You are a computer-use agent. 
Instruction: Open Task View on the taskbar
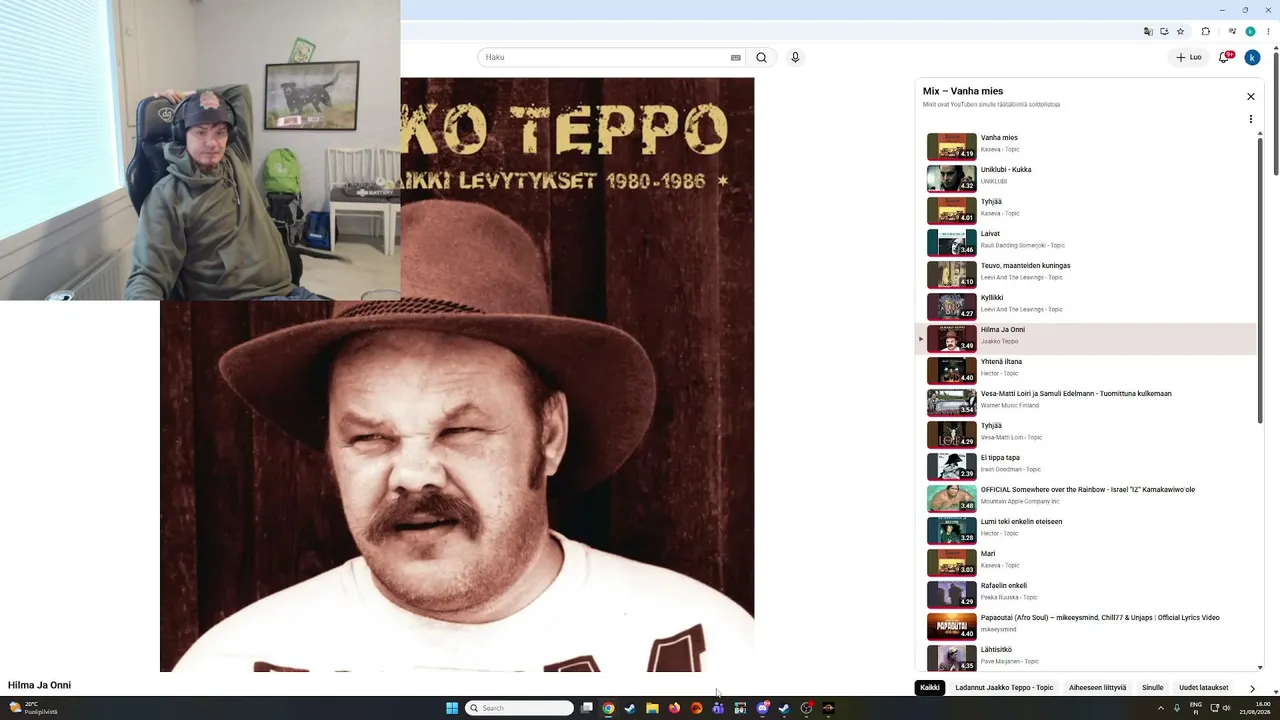[587, 708]
